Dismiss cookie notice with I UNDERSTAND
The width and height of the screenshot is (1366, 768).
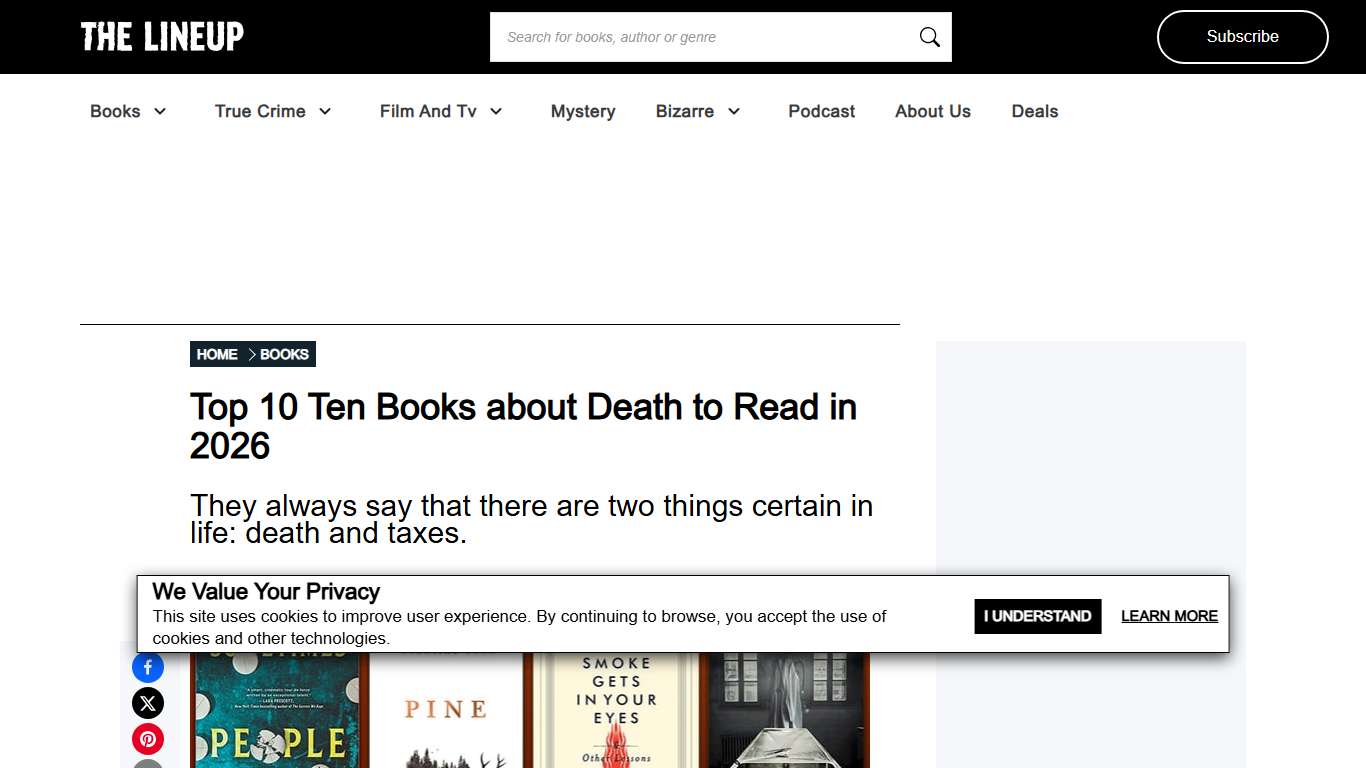(x=1037, y=616)
